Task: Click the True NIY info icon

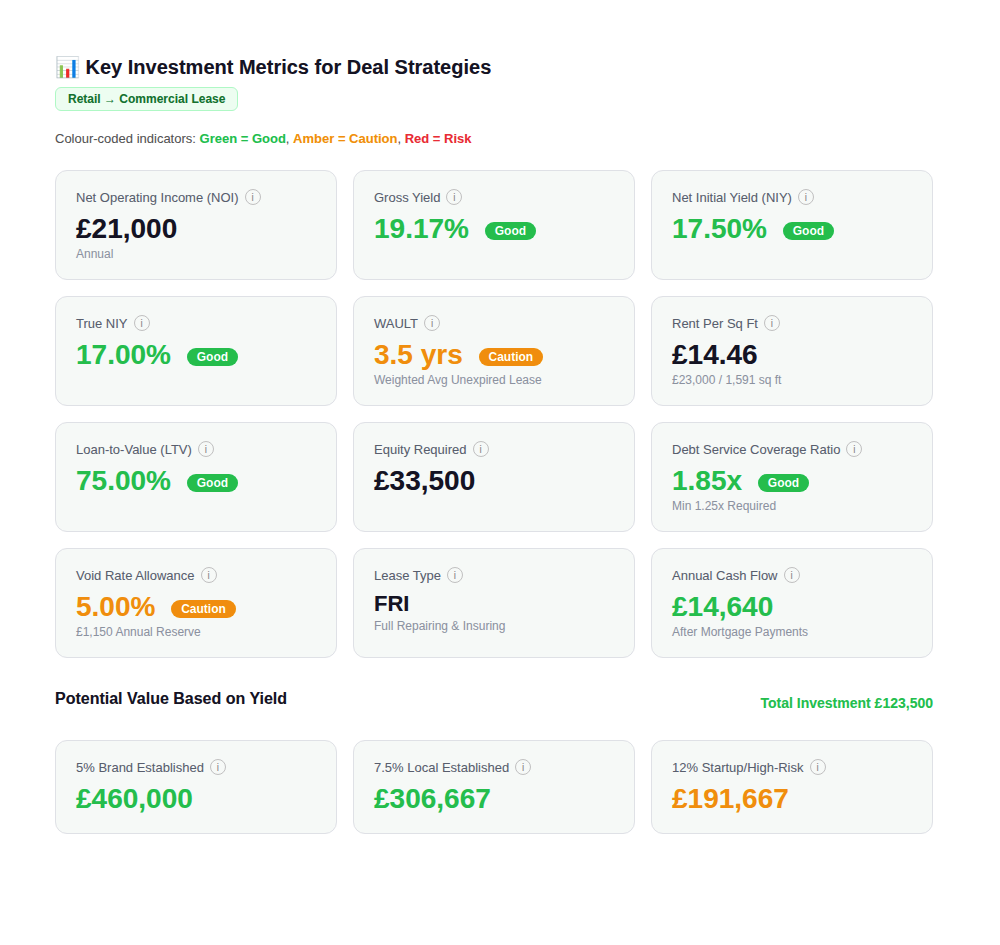Action: point(142,323)
